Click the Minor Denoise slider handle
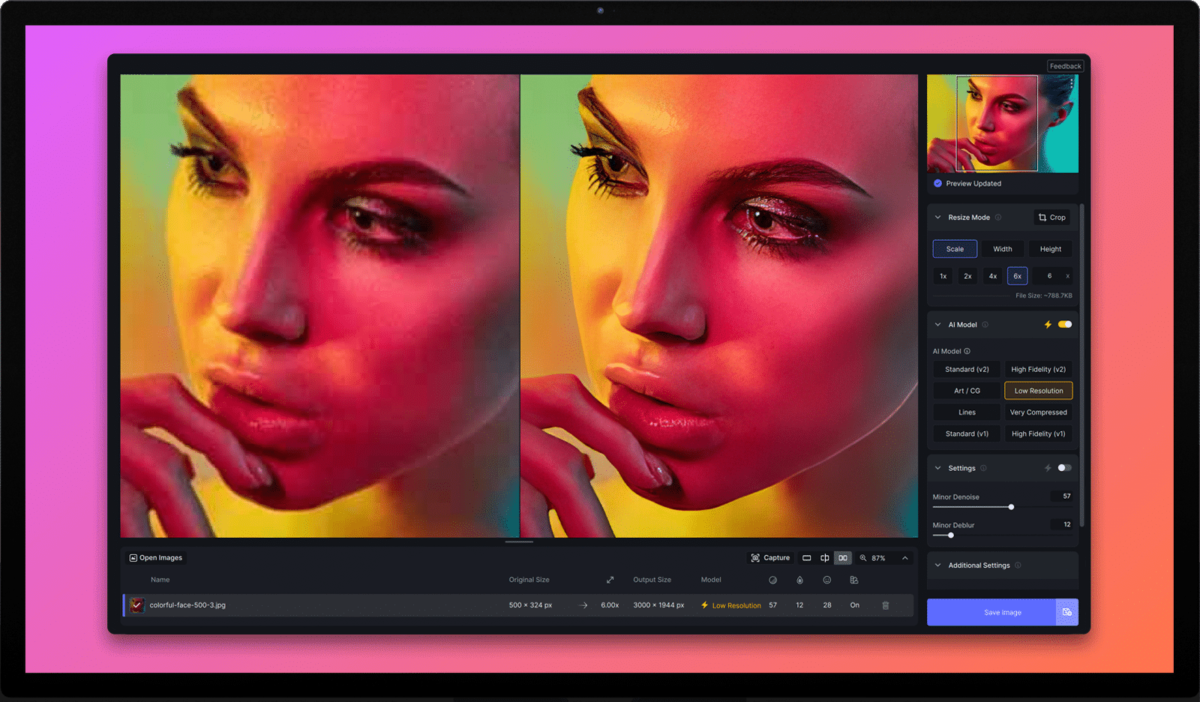This screenshot has width=1200, height=702. (x=1011, y=507)
